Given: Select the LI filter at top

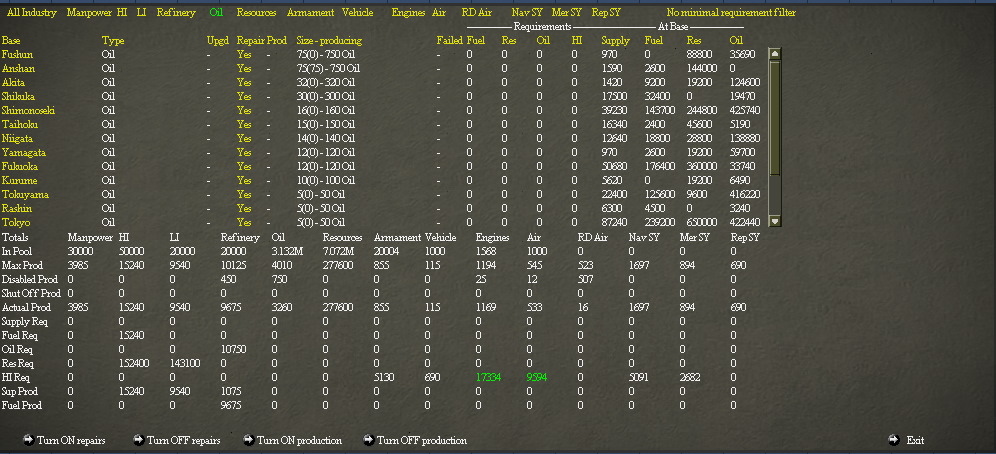Looking at the screenshot, I should (x=141, y=12).
